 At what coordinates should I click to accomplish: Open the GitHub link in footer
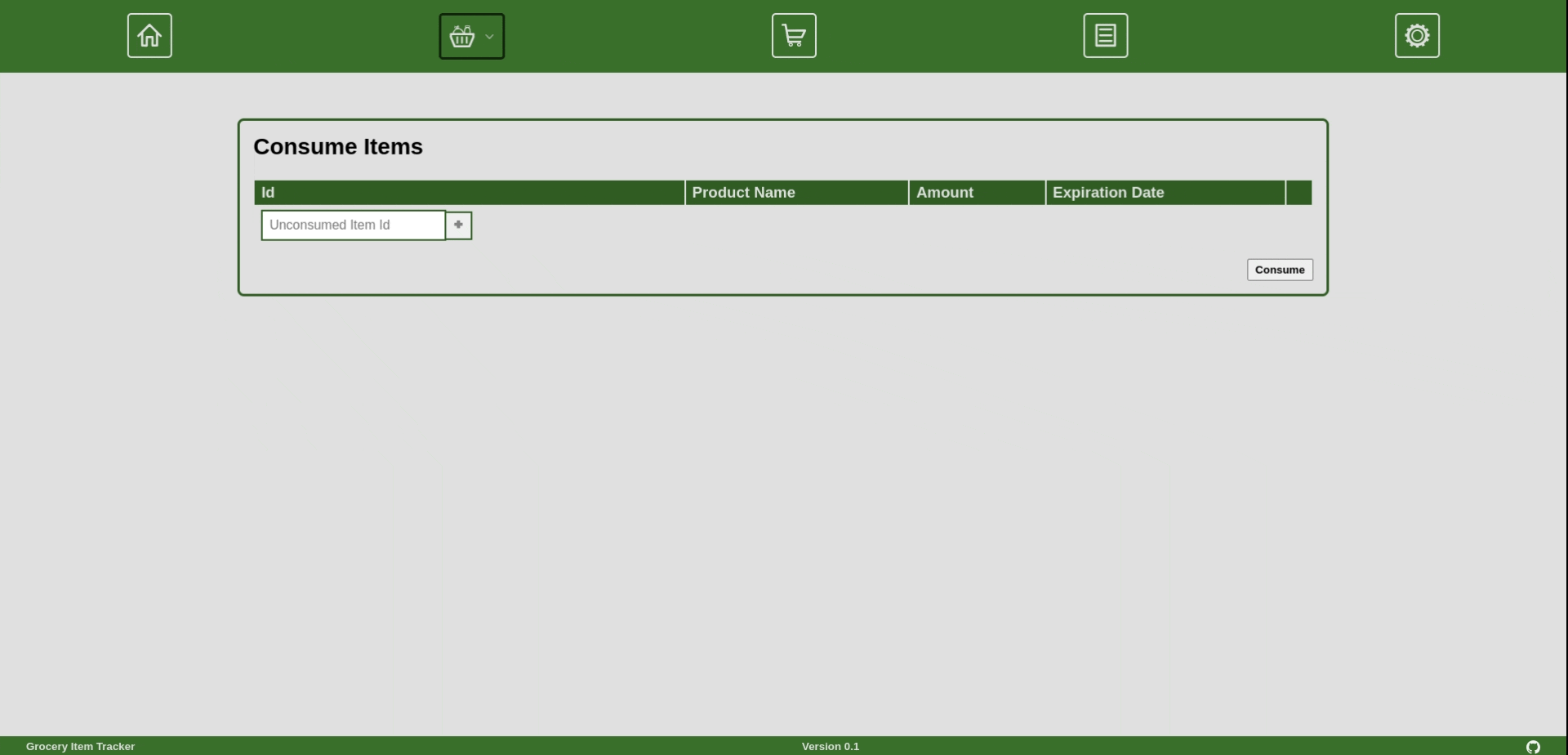click(x=1534, y=747)
